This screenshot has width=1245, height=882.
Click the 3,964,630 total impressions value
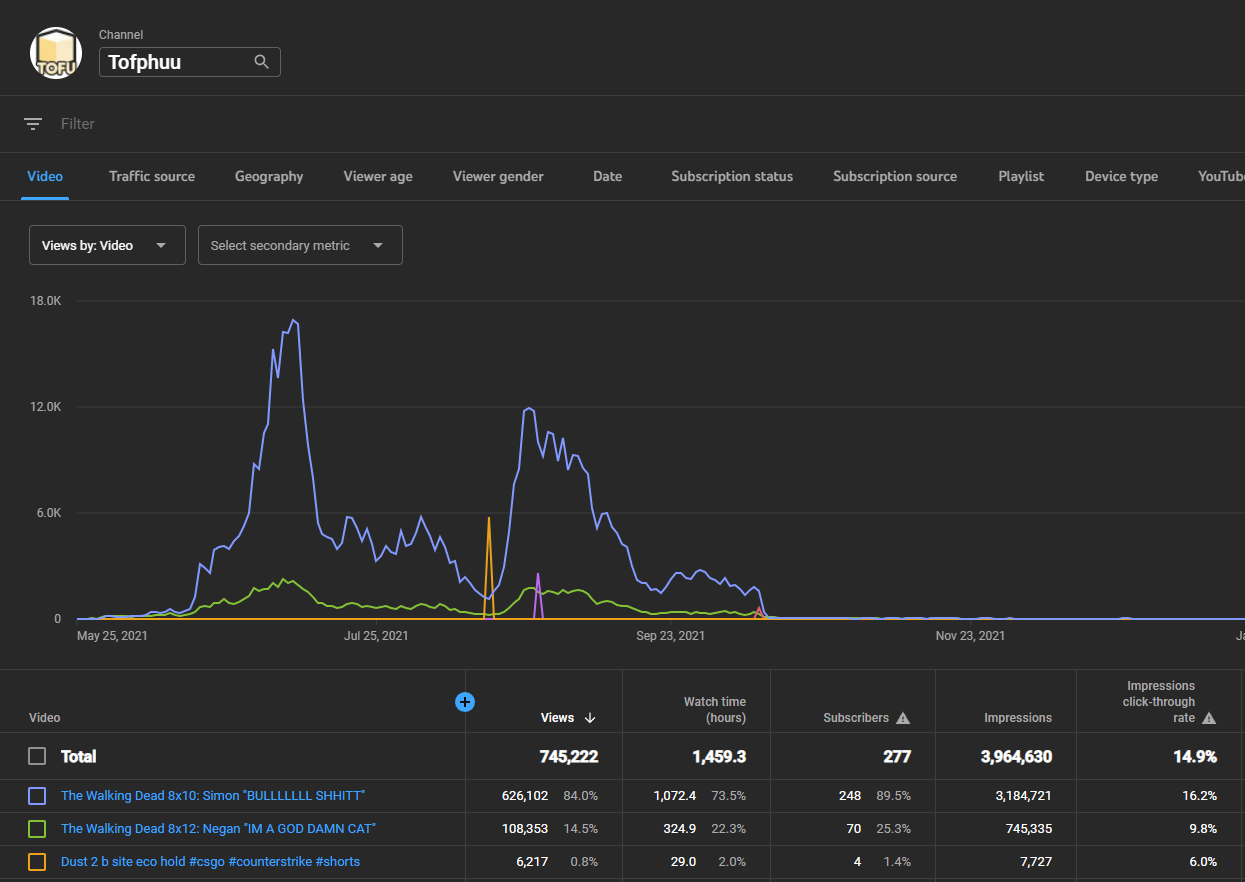point(1016,757)
